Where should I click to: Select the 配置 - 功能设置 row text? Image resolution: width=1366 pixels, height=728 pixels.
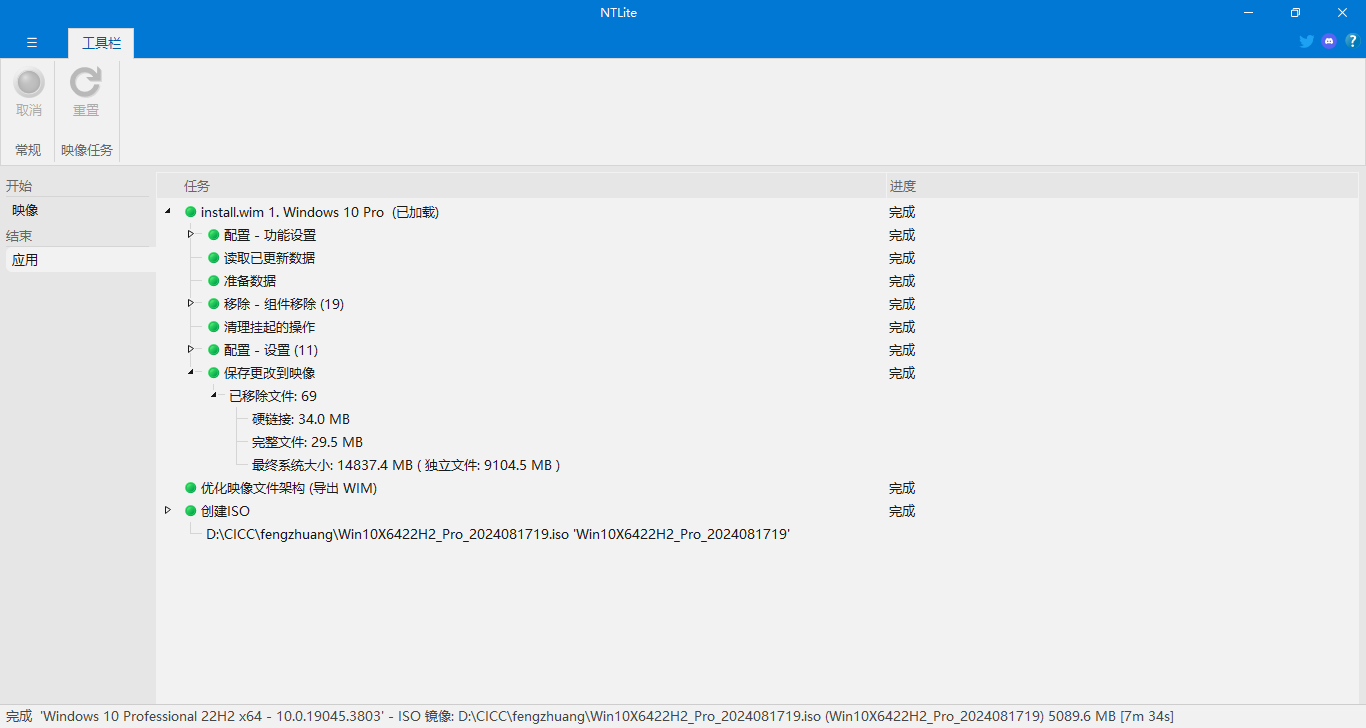click(x=270, y=235)
